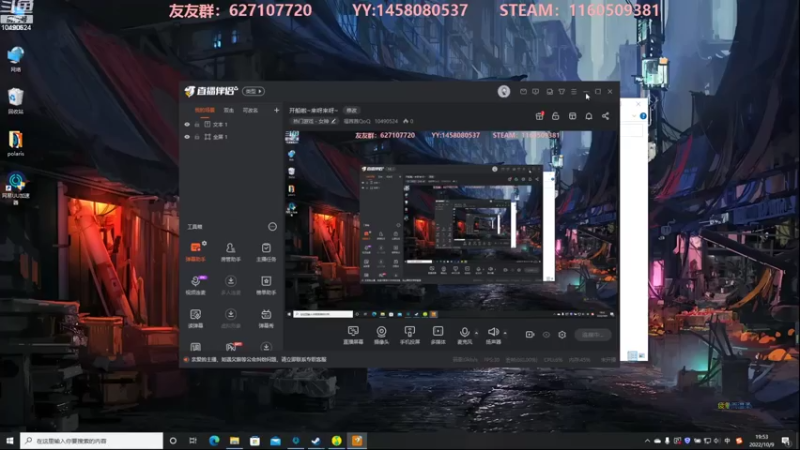Toggle lock of 全屏 1 source
The width and height of the screenshot is (800, 450).
pyautogui.click(x=197, y=137)
